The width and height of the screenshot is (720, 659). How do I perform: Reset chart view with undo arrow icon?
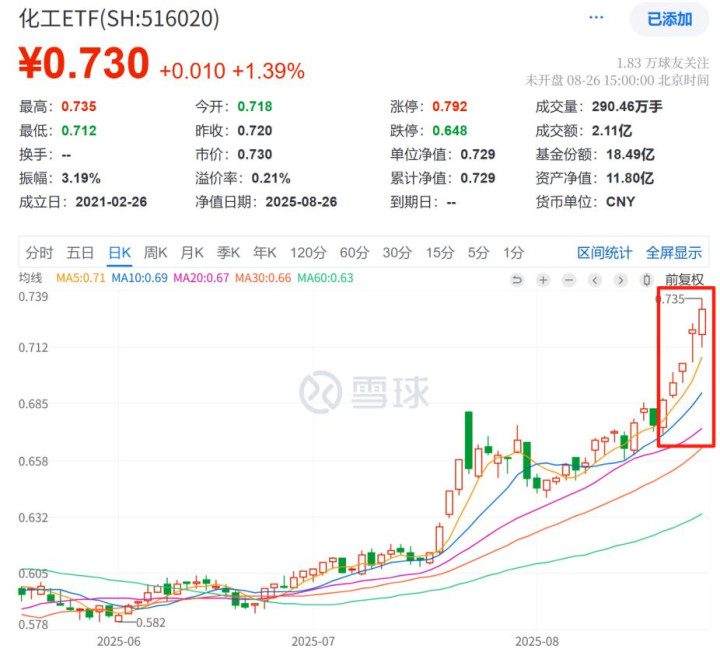point(517,280)
